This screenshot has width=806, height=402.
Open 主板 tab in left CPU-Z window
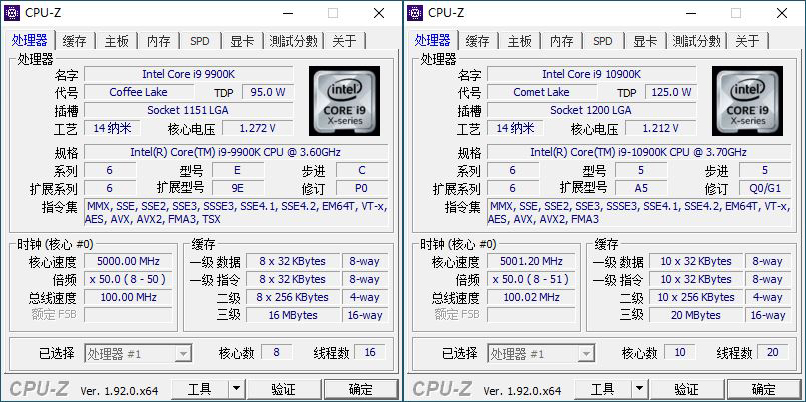[117, 41]
